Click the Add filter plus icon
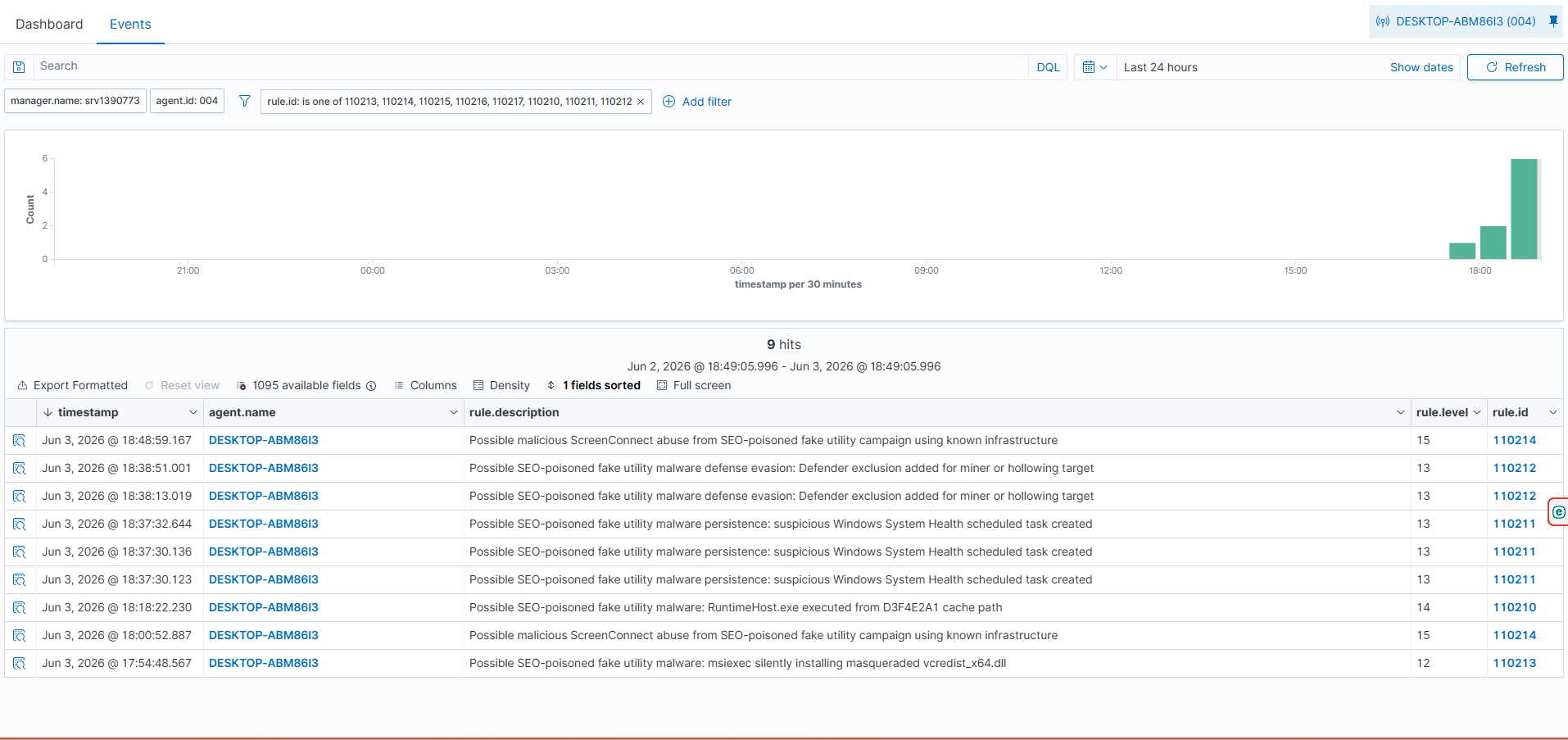 click(x=668, y=102)
